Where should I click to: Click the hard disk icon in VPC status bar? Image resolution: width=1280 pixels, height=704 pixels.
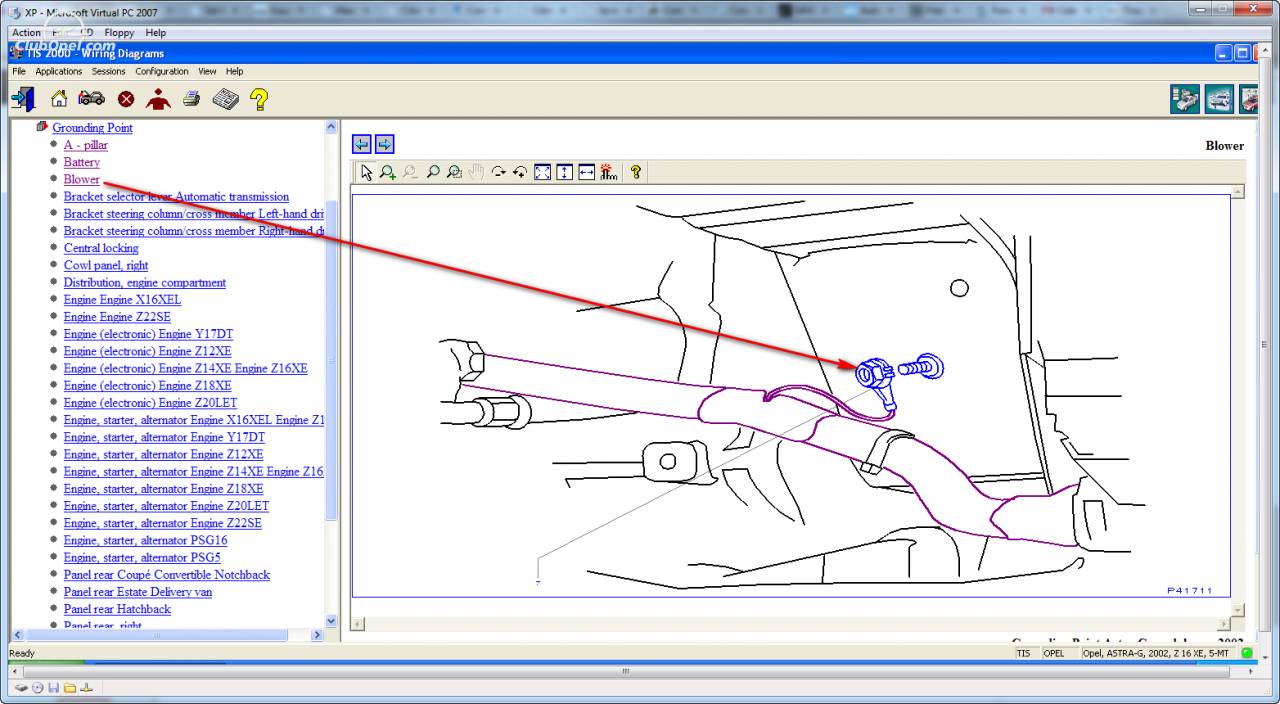(x=21, y=688)
